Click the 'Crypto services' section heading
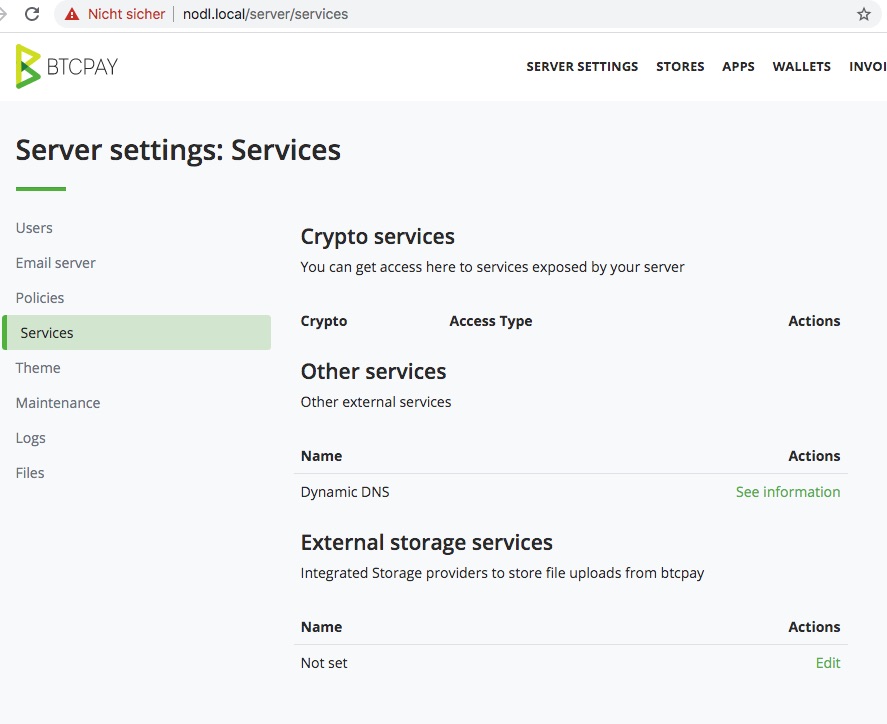Screen dimensions: 887x724 pyautogui.click(x=377, y=237)
